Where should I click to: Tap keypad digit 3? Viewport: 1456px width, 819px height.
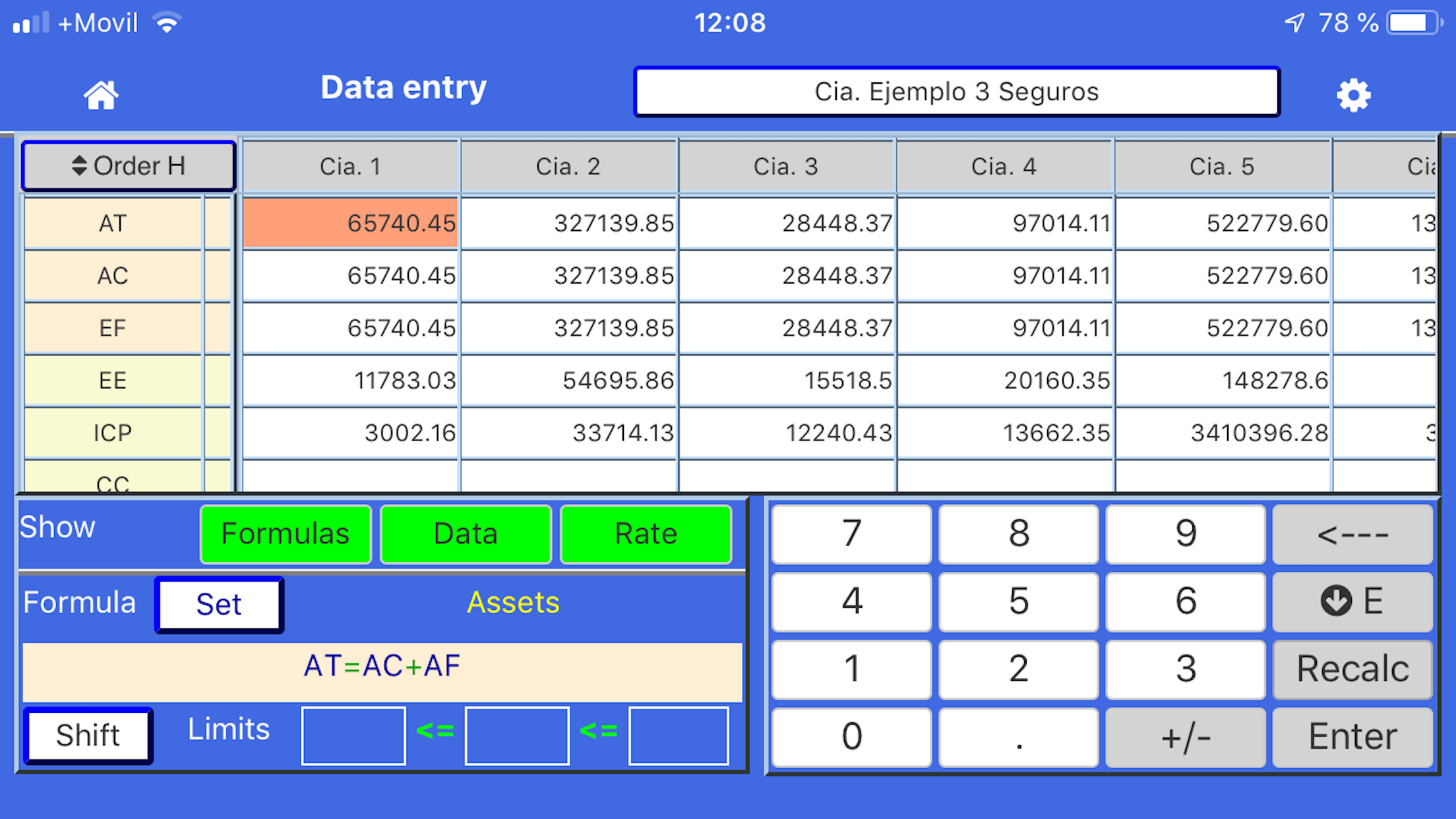1185,669
